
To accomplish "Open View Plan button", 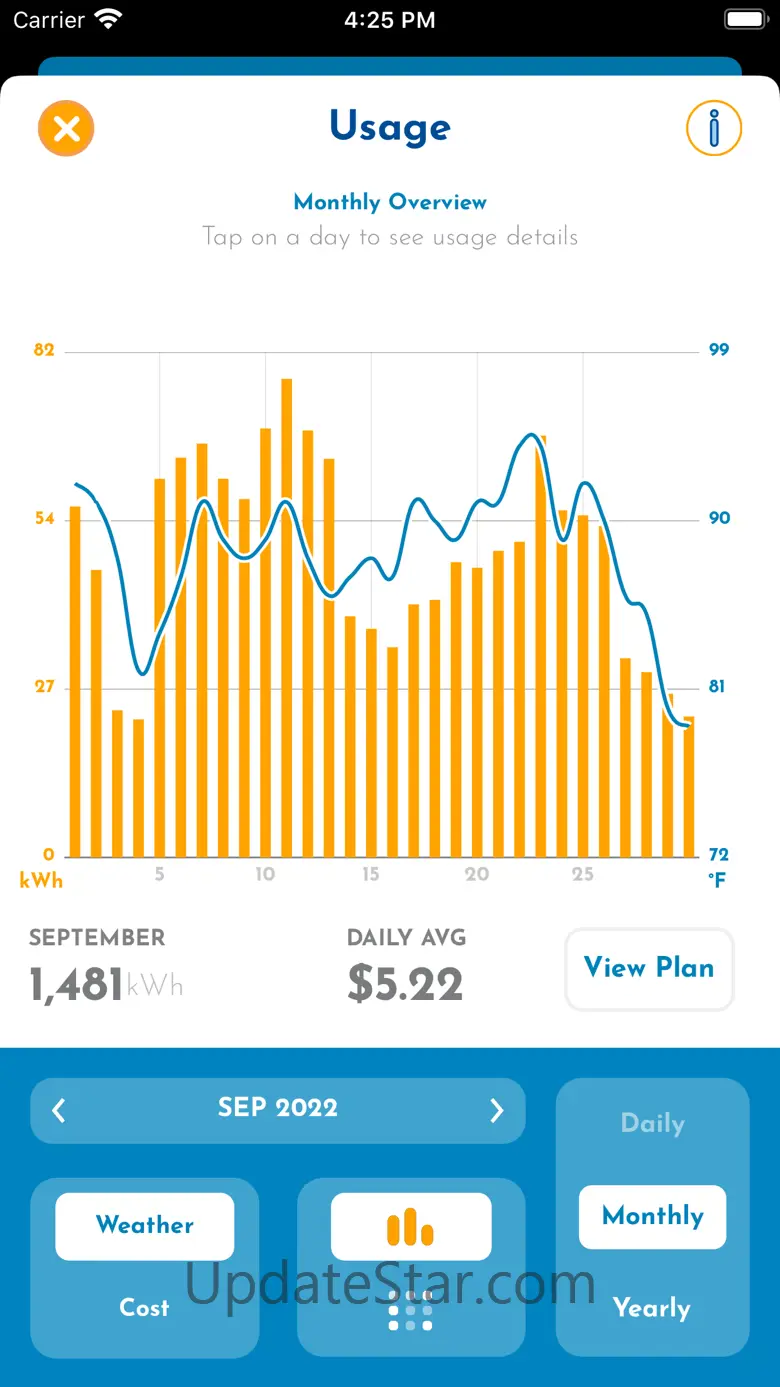I will [649, 968].
